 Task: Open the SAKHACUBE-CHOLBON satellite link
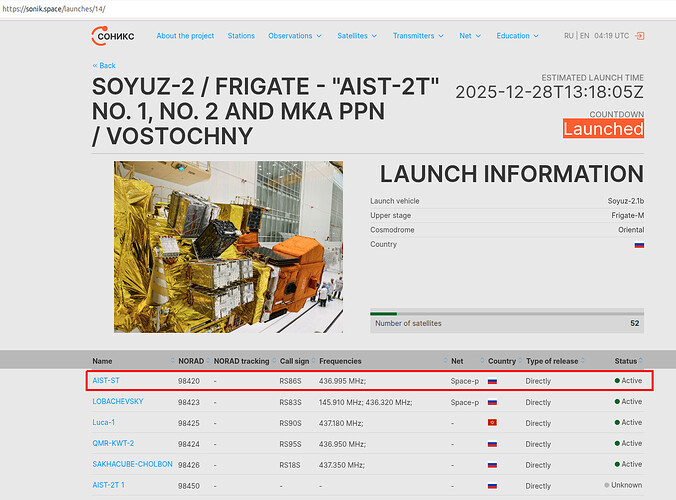pos(132,464)
